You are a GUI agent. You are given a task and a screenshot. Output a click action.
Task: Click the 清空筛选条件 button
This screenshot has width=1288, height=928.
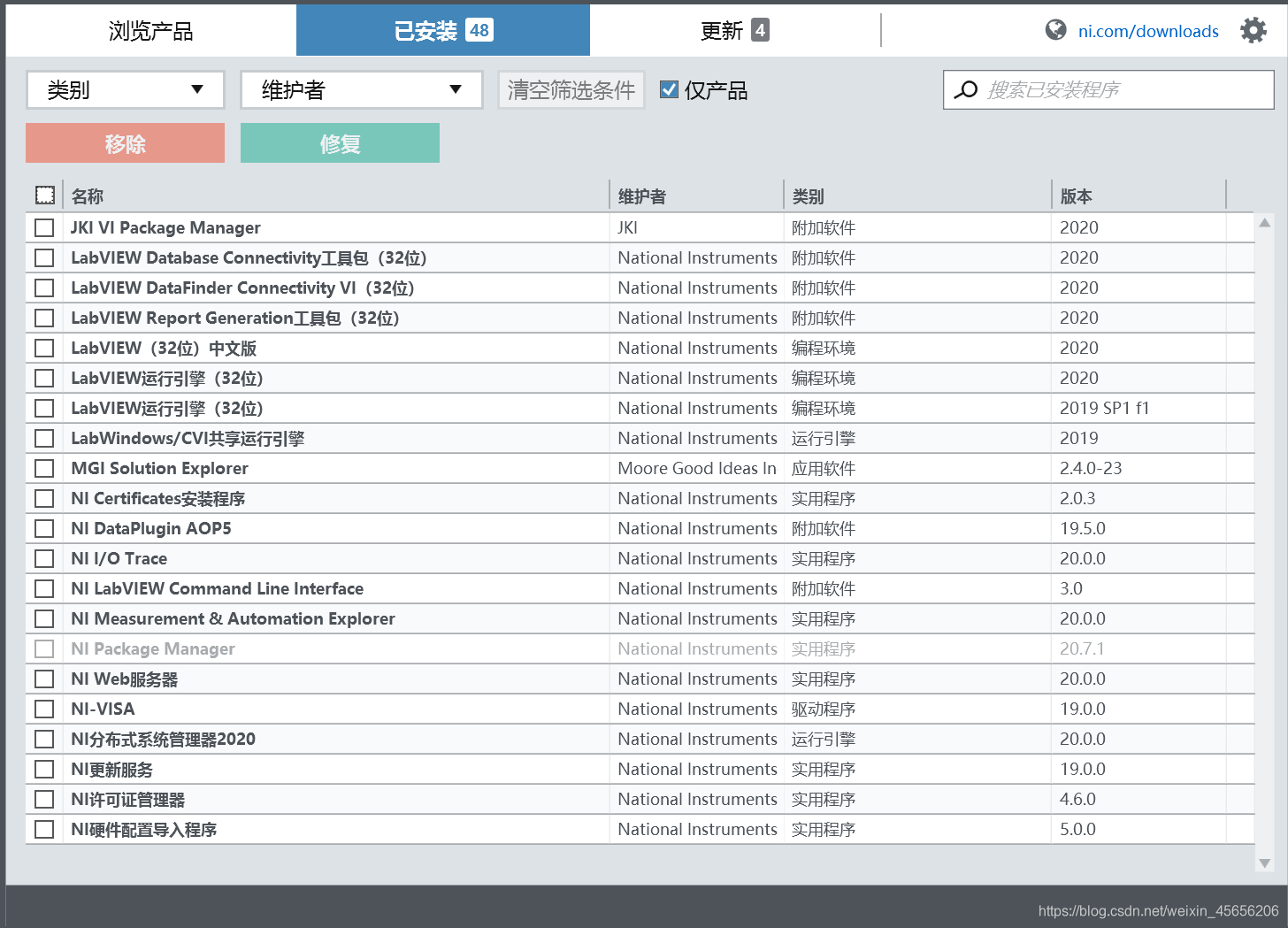(571, 89)
